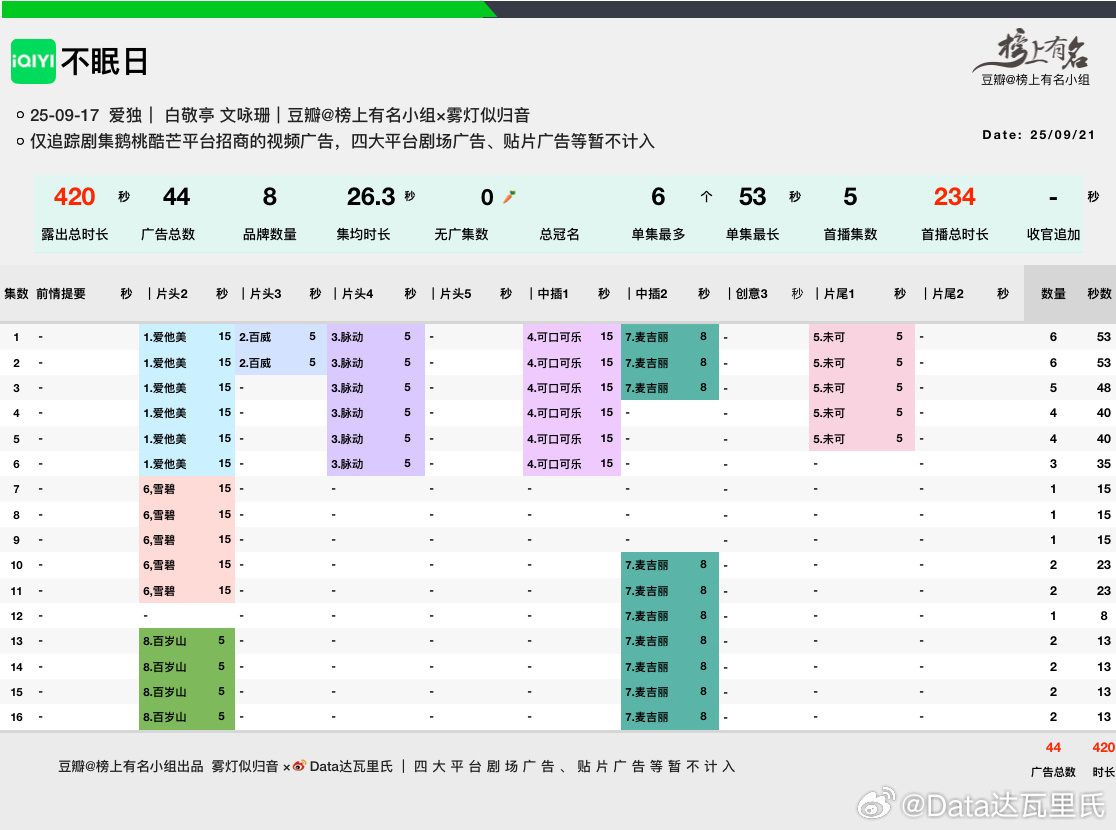
Task: Click the 数量 column header
Action: point(1053,293)
